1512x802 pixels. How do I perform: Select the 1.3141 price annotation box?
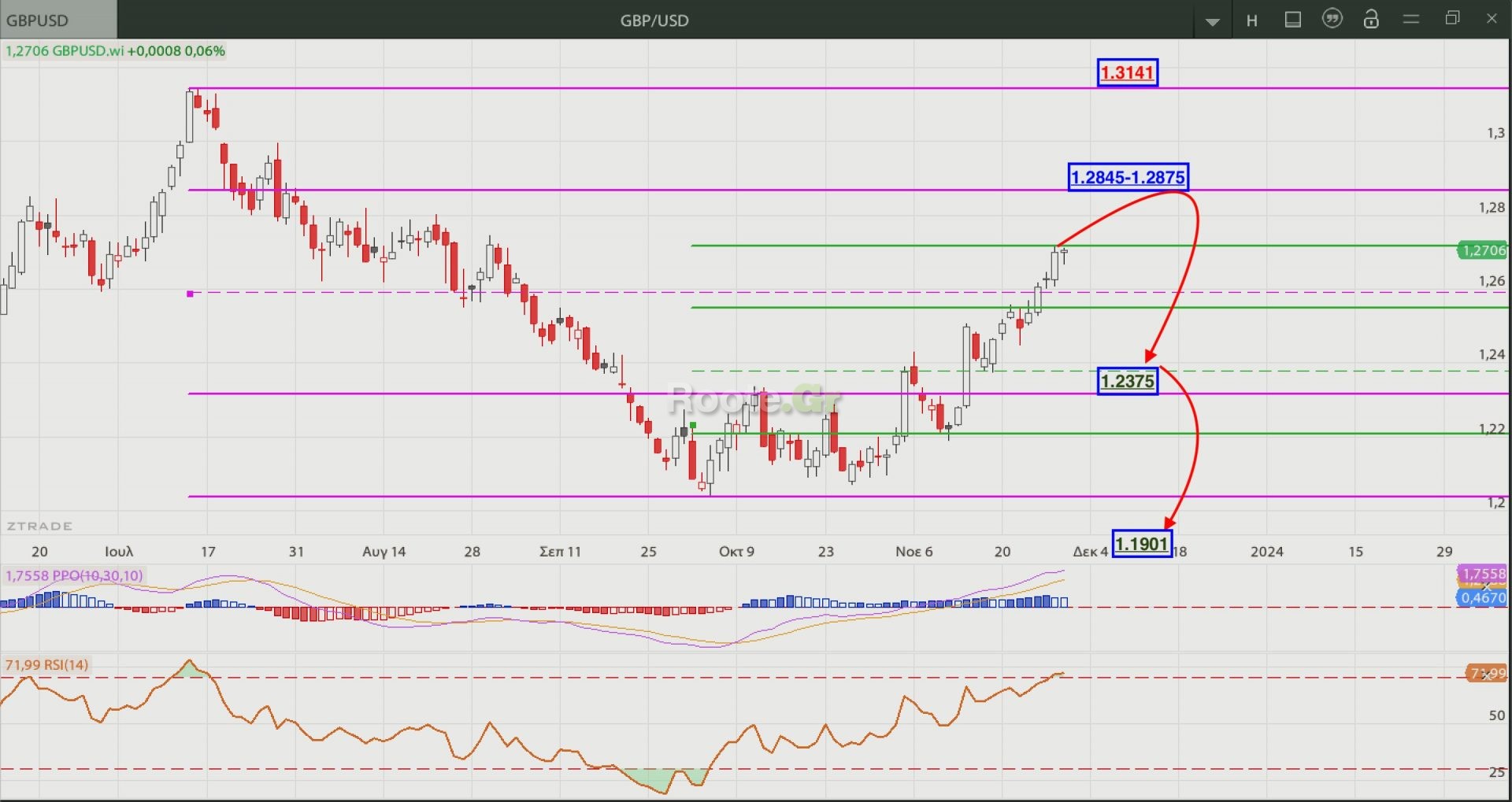tap(1127, 72)
